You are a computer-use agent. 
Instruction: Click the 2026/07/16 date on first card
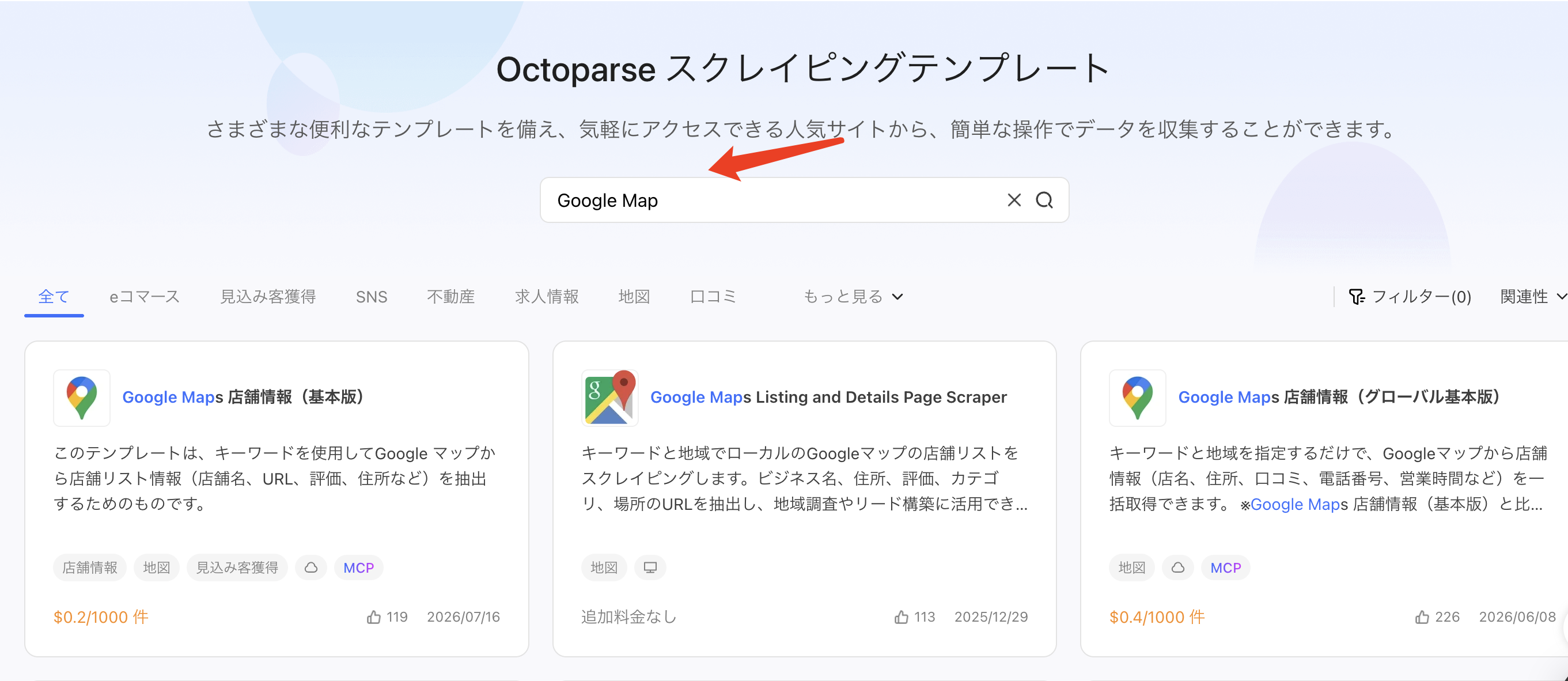463,617
